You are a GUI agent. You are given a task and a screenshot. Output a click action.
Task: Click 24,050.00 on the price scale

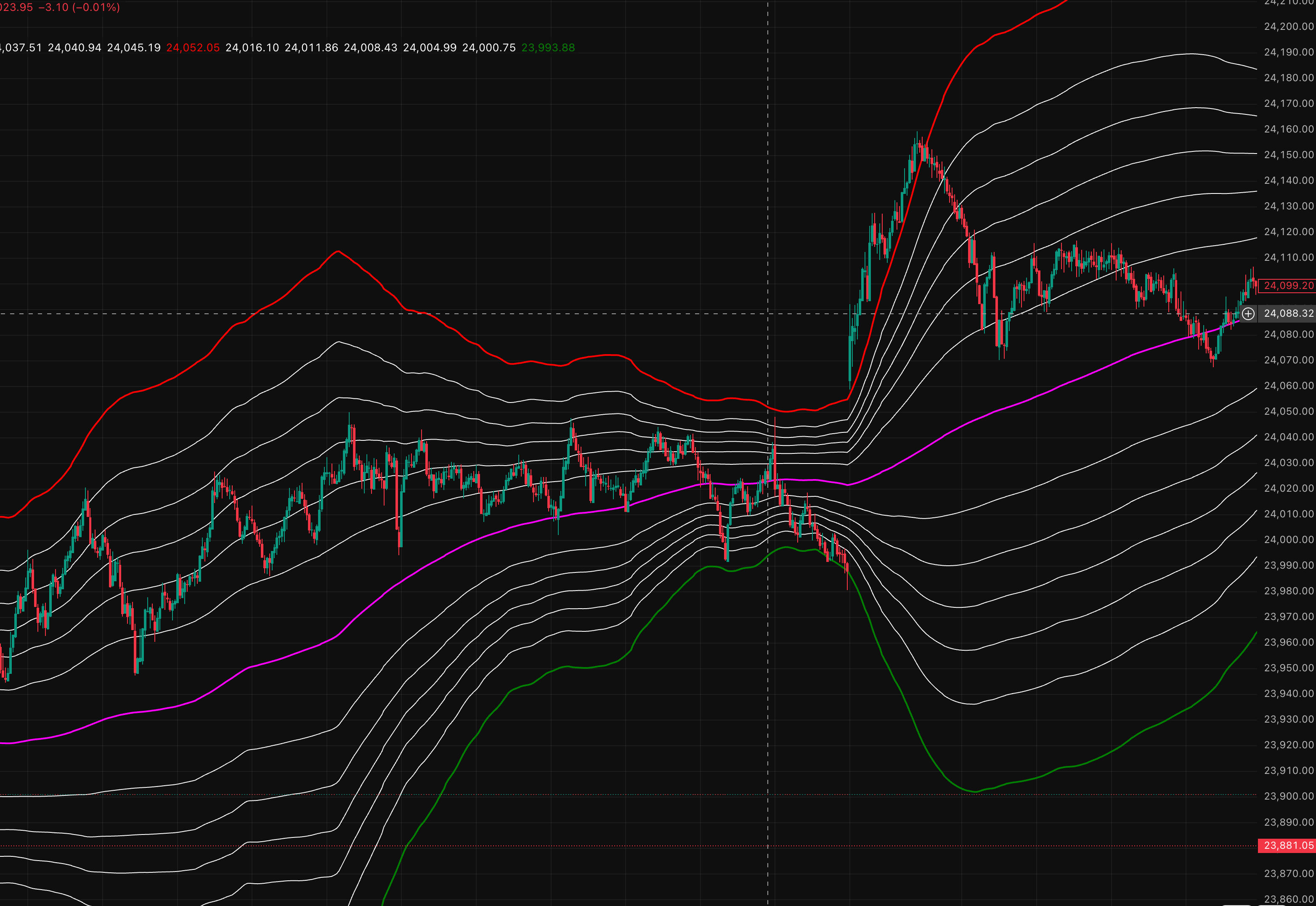coord(1289,411)
